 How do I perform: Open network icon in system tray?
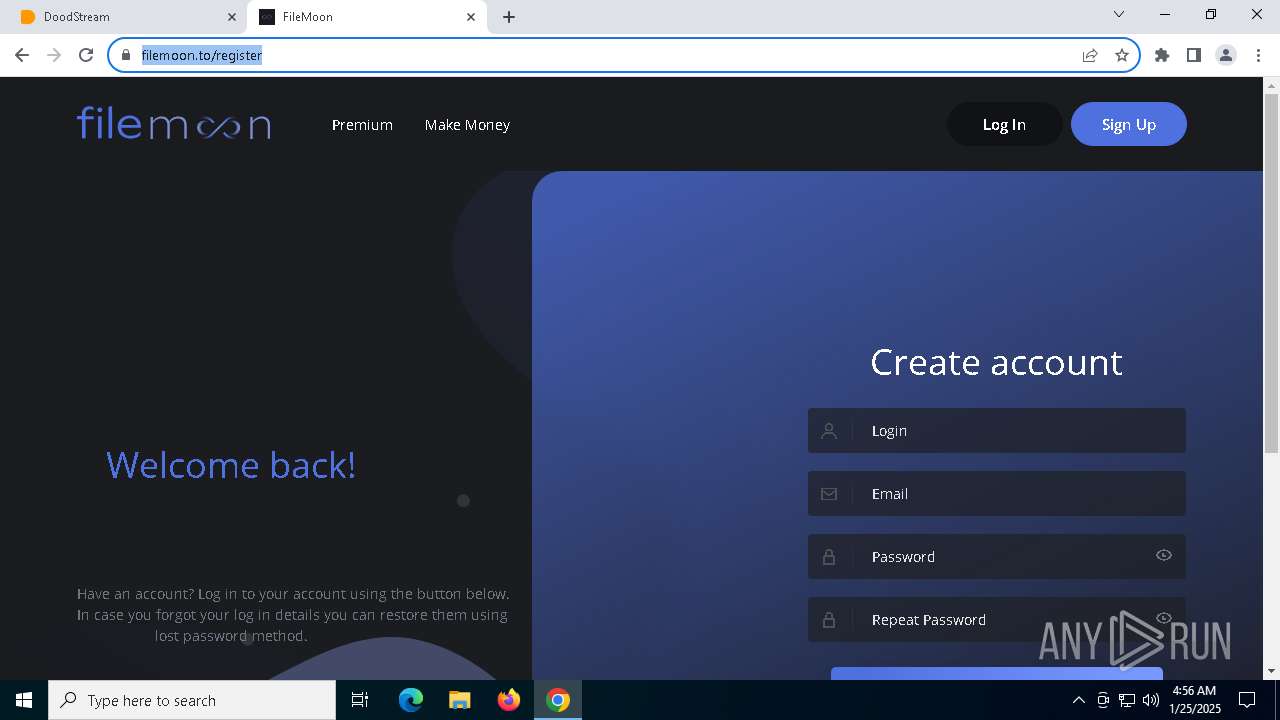pos(1127,700)
